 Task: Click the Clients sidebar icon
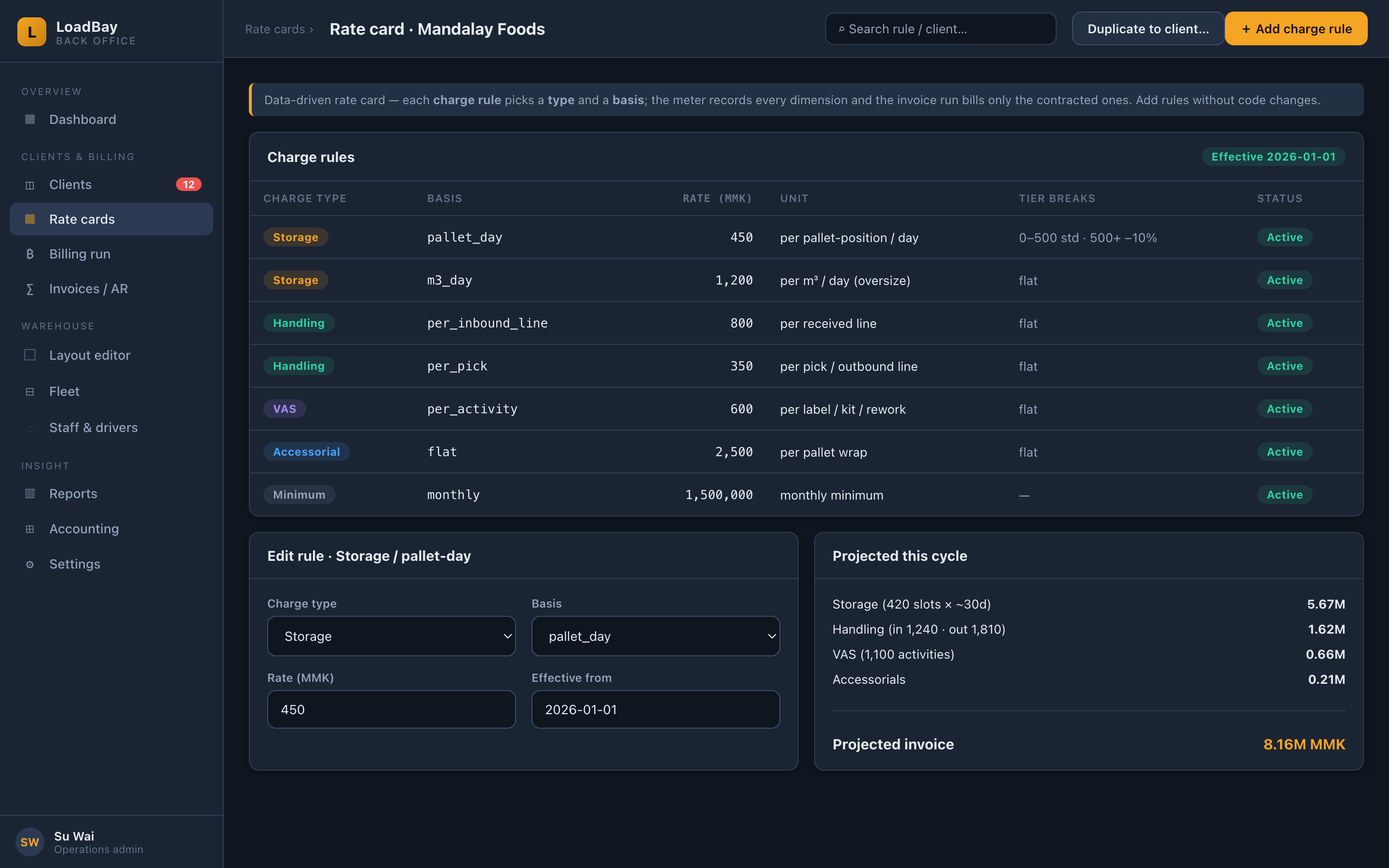coord(30,185)
